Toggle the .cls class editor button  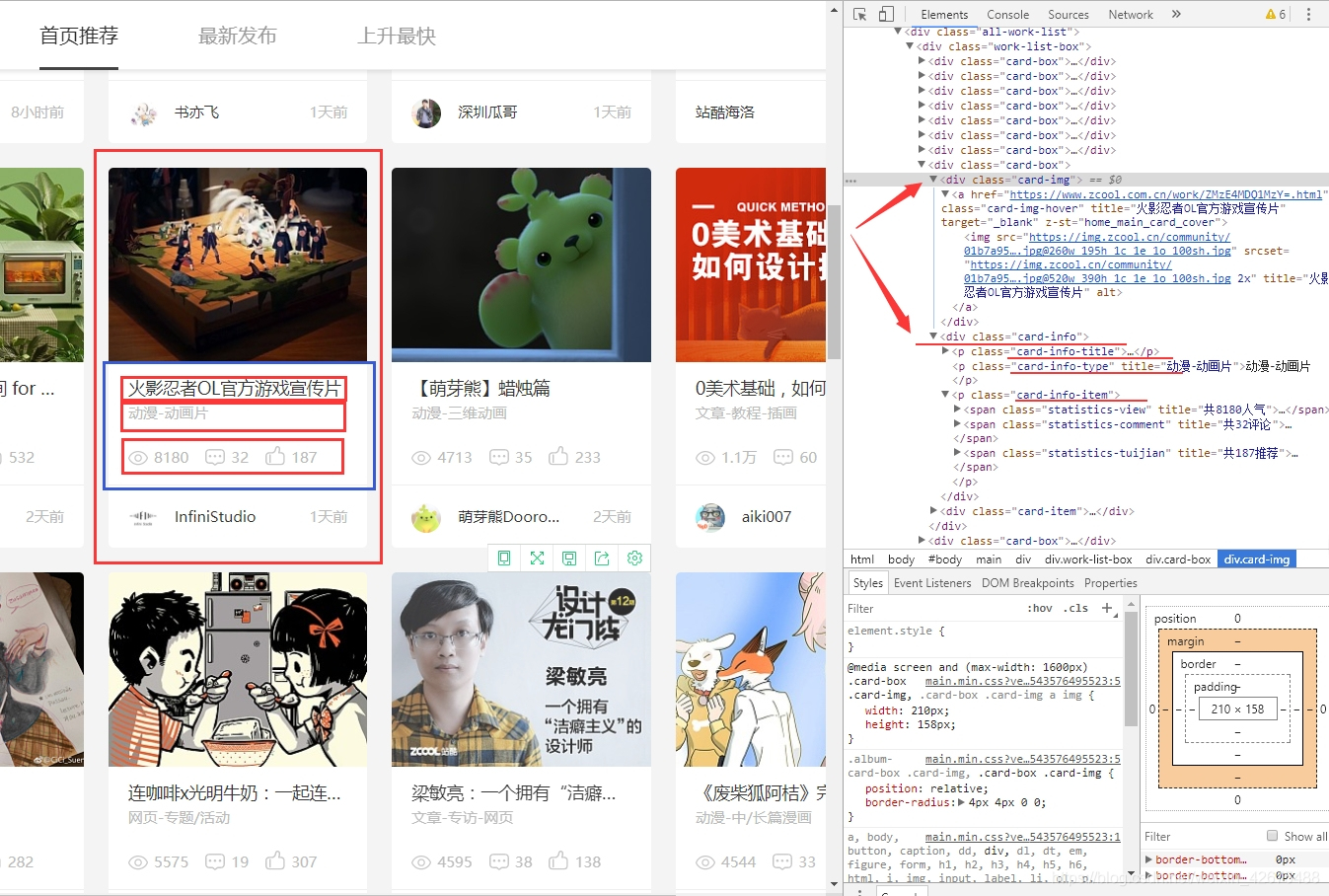(x=1076, y=609)
